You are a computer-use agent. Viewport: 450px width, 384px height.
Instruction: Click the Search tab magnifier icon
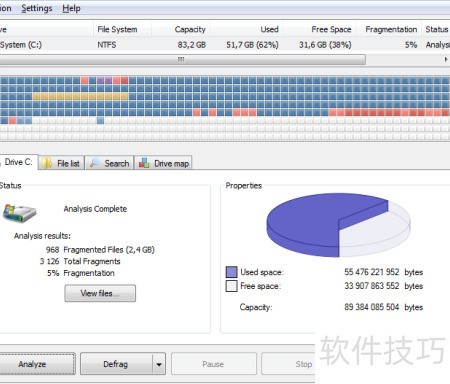click(x=95, y=163)
